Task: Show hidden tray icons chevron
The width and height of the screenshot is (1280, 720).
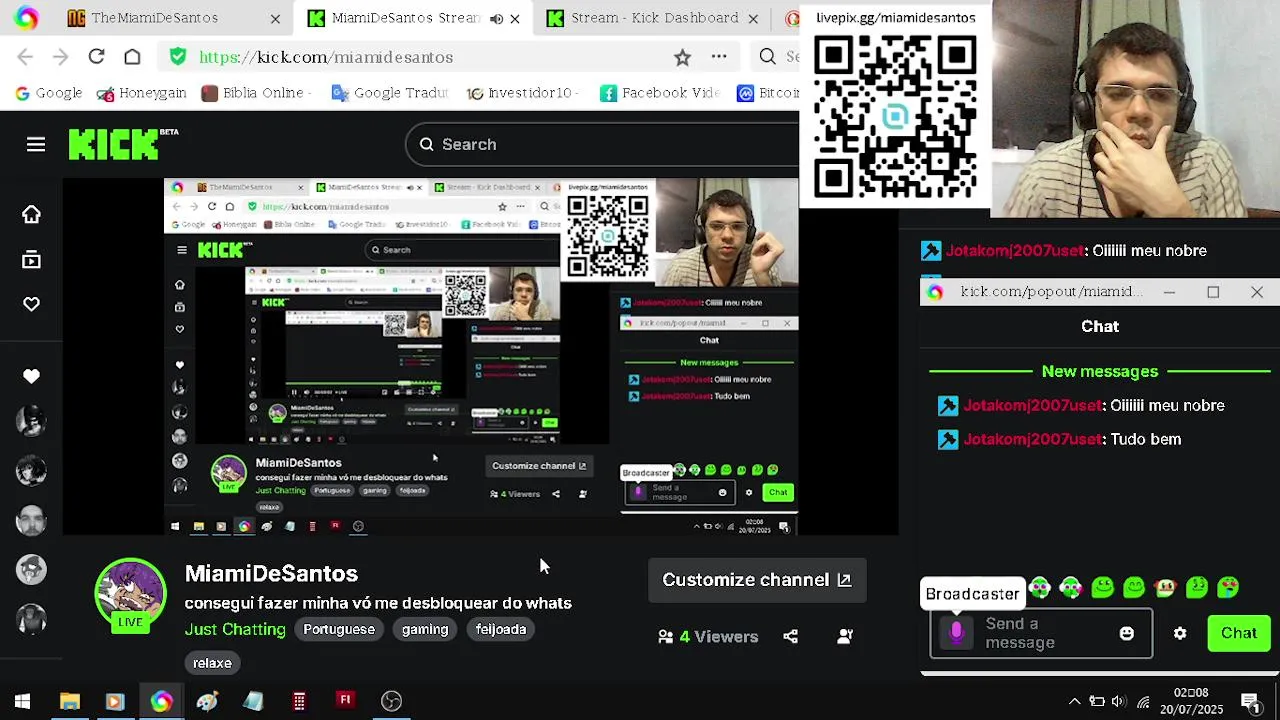Action: click(x=1074, y=701)
